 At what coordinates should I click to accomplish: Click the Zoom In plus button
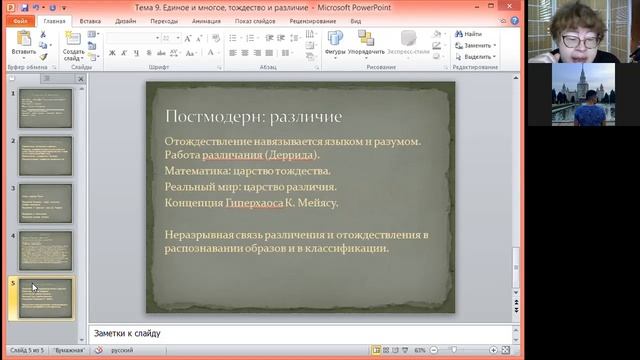tap(493, 350)
